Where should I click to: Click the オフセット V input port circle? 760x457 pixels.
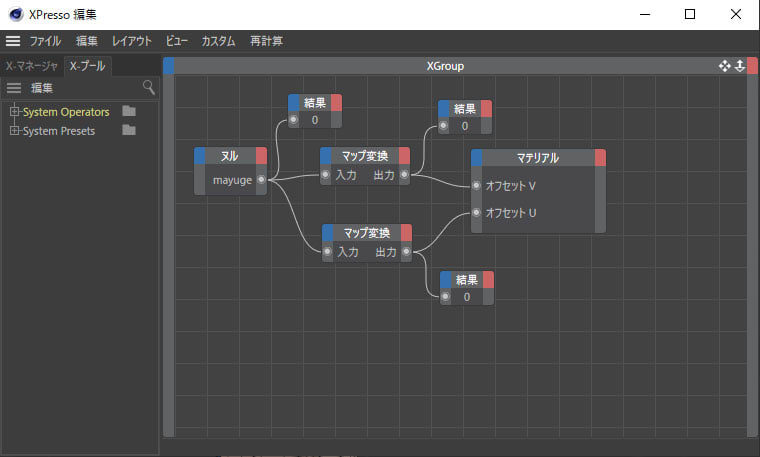tap(476, 186)
